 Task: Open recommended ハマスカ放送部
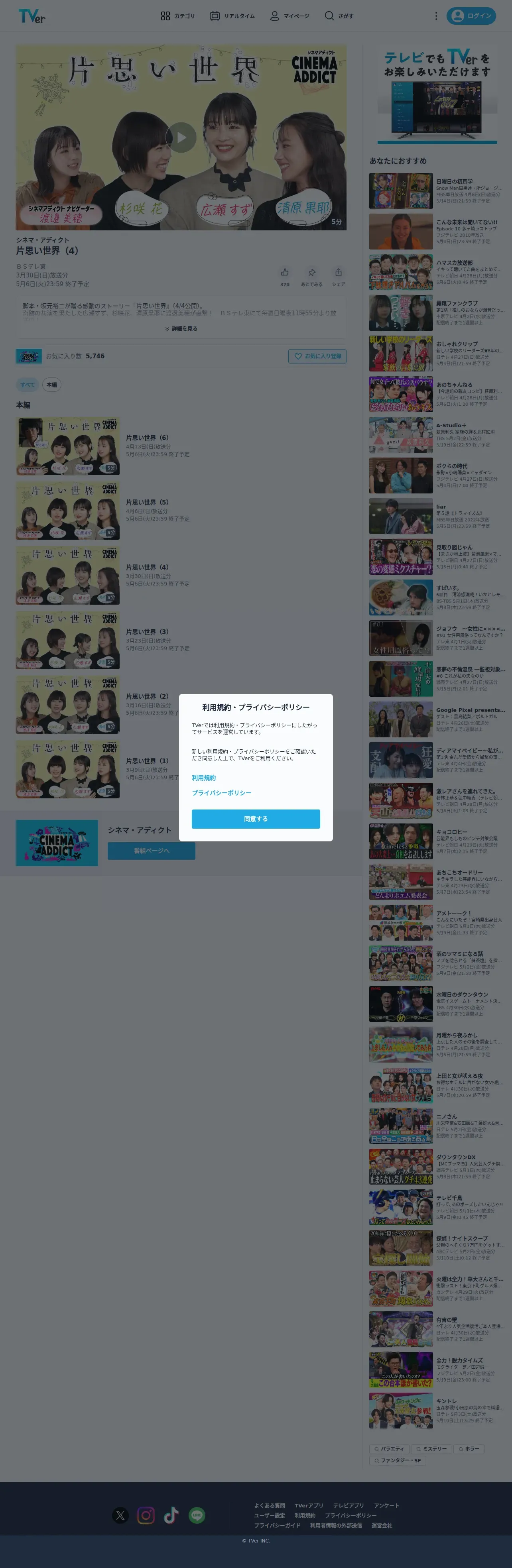[437, 272]
